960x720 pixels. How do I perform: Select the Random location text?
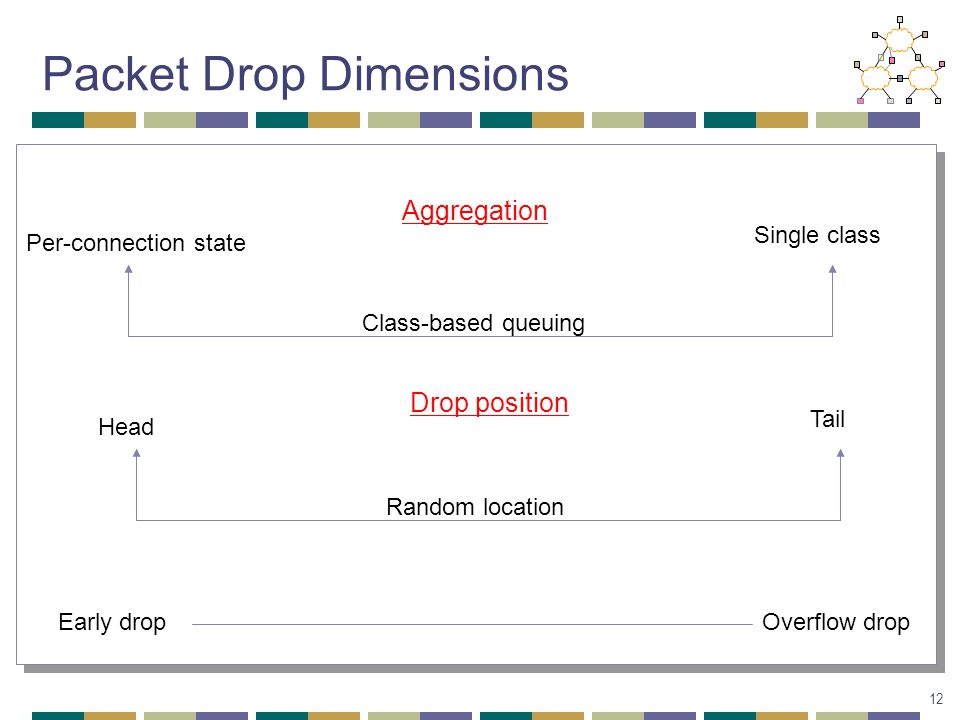point(474,507)
